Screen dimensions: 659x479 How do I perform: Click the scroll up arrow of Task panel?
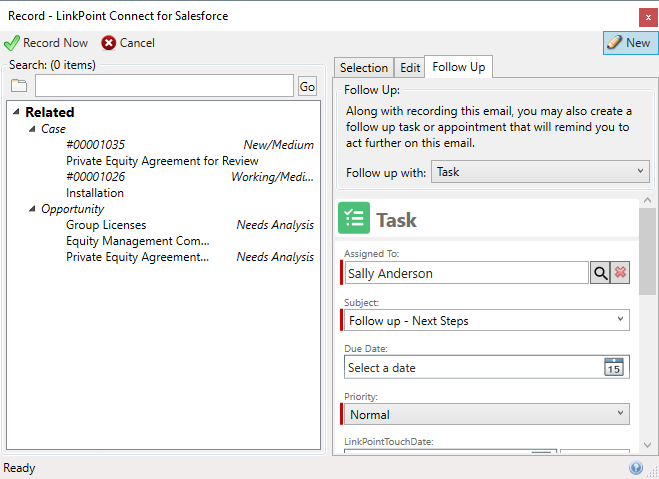coord(648,200)
